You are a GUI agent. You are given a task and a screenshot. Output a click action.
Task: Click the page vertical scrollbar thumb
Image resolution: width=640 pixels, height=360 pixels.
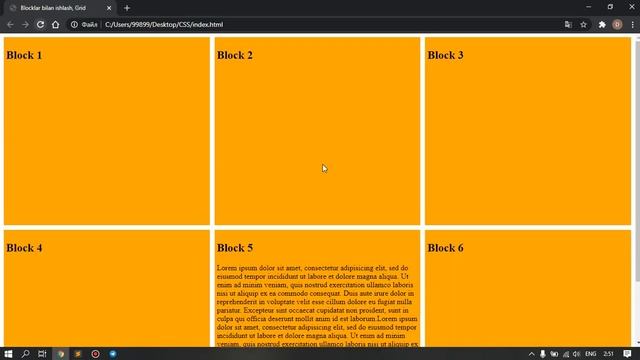pos(638,161)
